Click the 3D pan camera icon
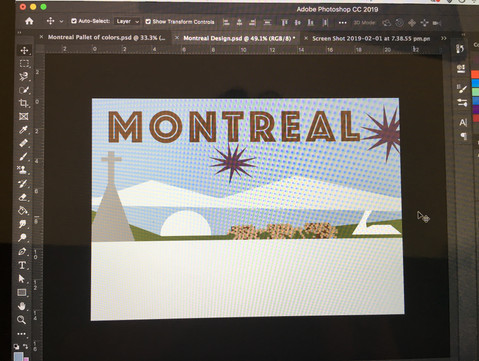 coord(412,23)
